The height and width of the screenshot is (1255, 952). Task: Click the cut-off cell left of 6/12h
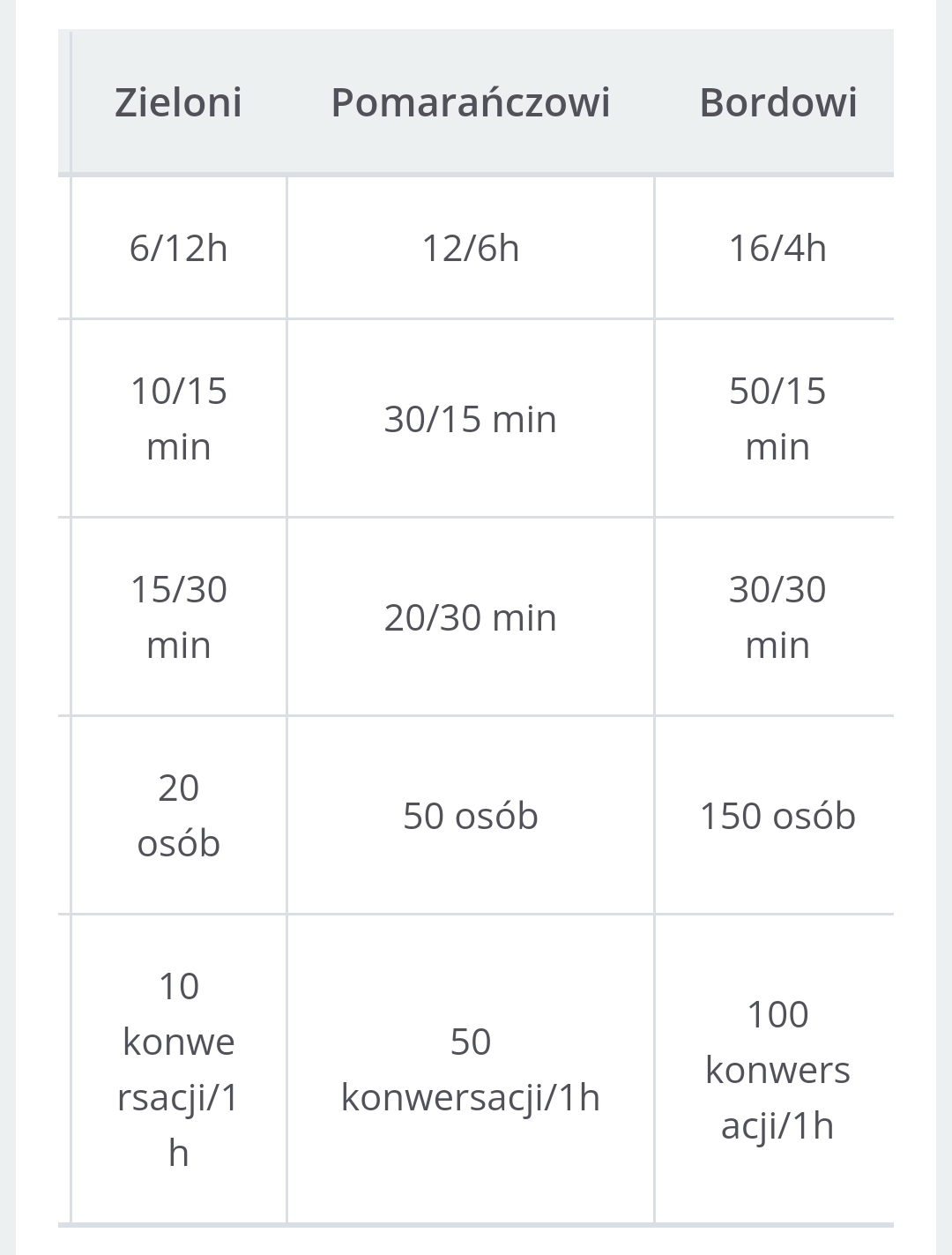64,248
